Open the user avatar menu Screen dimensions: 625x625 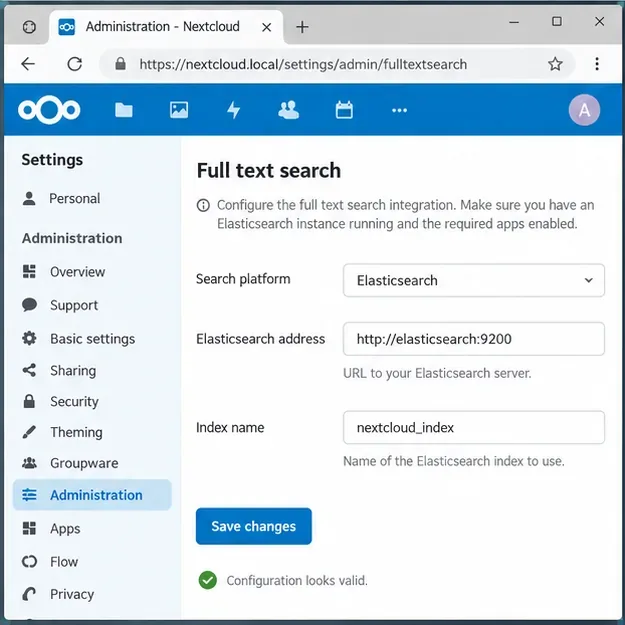(x=584, y=110)
